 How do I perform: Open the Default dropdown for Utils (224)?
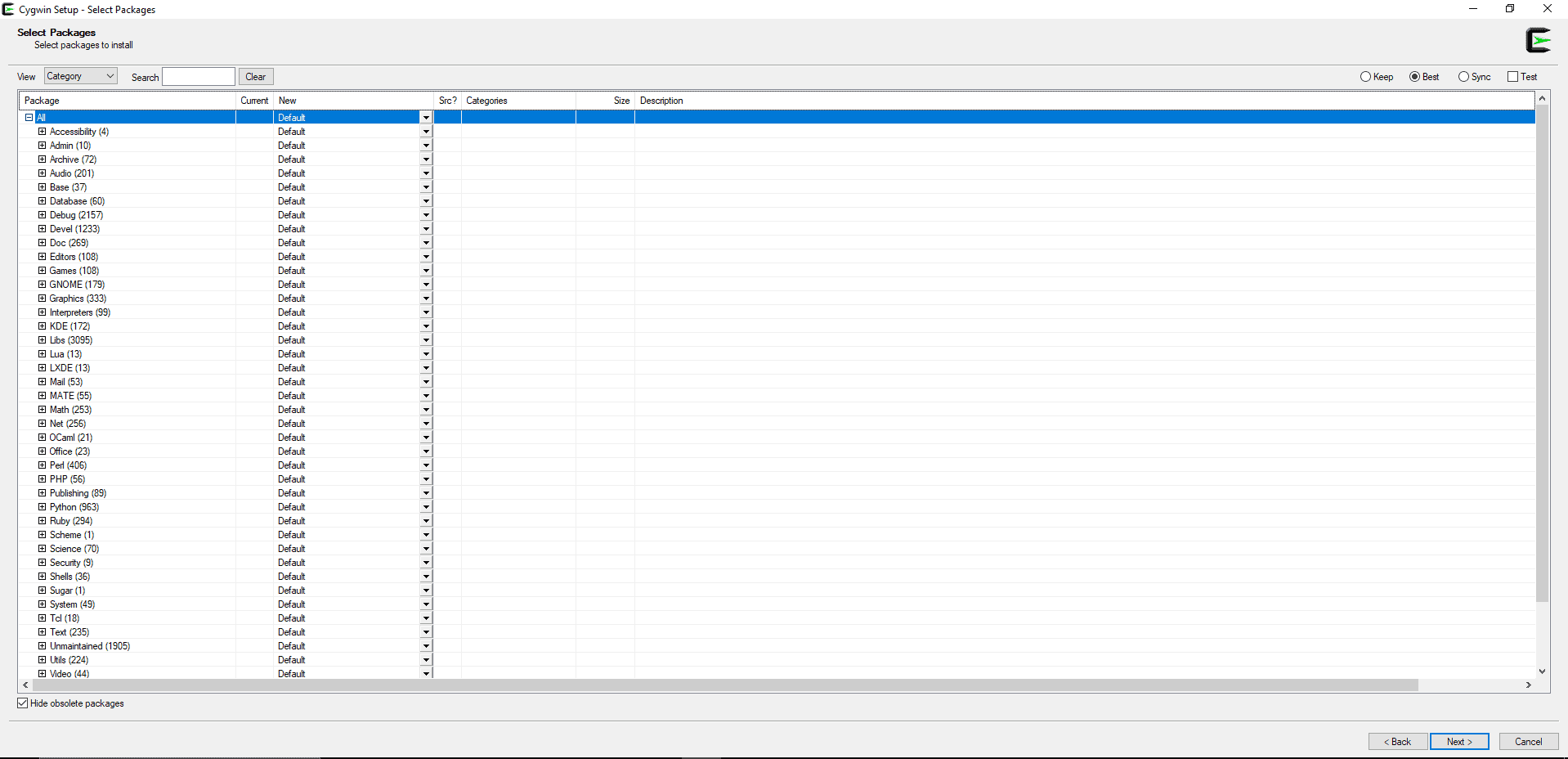pos(426,660)
